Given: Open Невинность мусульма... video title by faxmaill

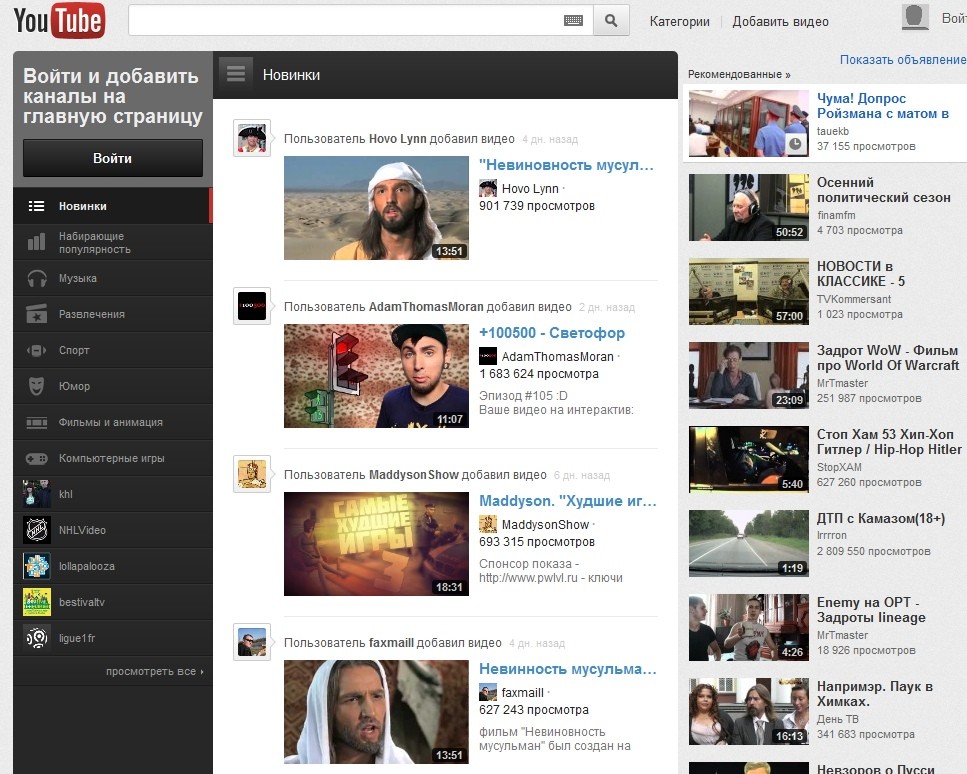Looking at the screenshot, I should tap(567, 669).
